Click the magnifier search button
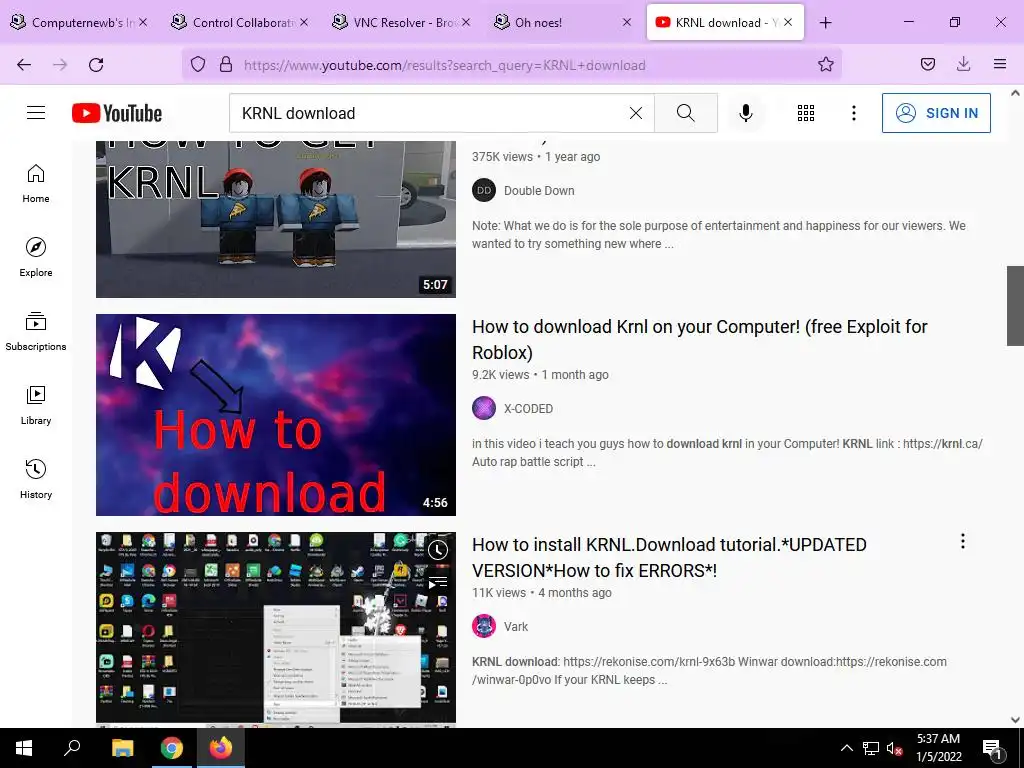 (x=686, y=113)
